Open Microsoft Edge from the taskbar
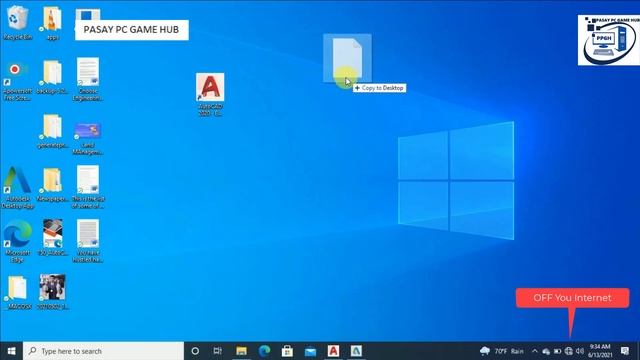 click(264, 351)
